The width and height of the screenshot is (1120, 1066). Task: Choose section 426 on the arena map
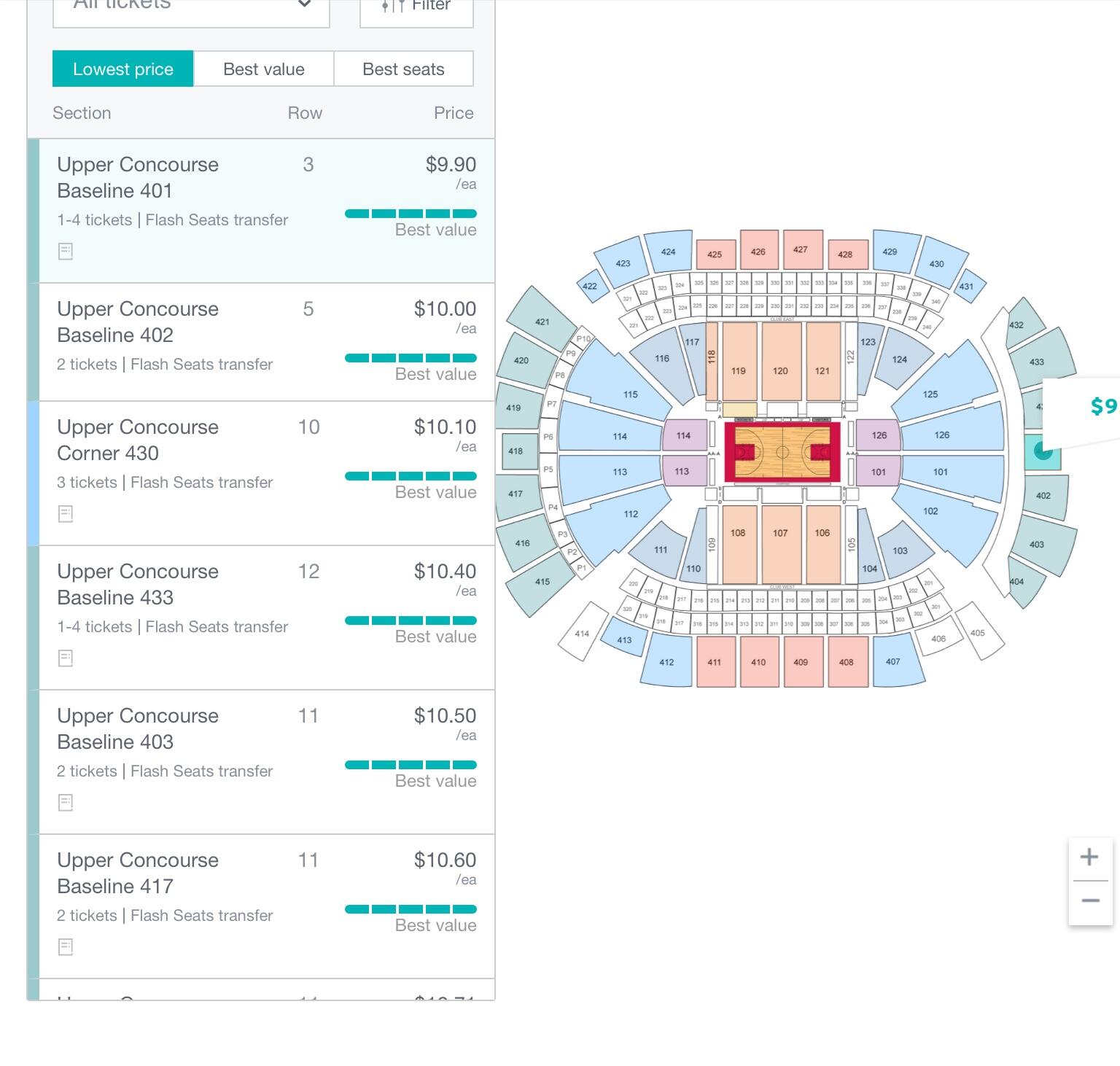758,252
